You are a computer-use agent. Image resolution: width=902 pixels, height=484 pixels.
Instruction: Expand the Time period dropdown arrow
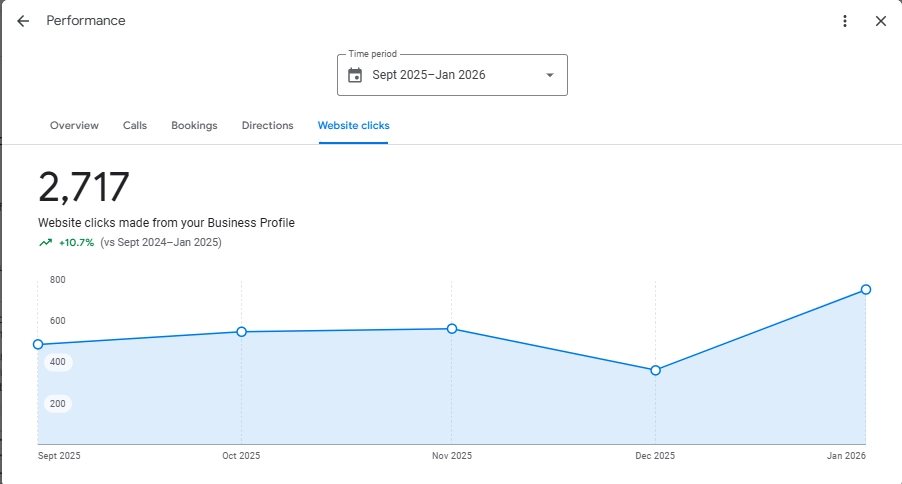coord(549,75)
